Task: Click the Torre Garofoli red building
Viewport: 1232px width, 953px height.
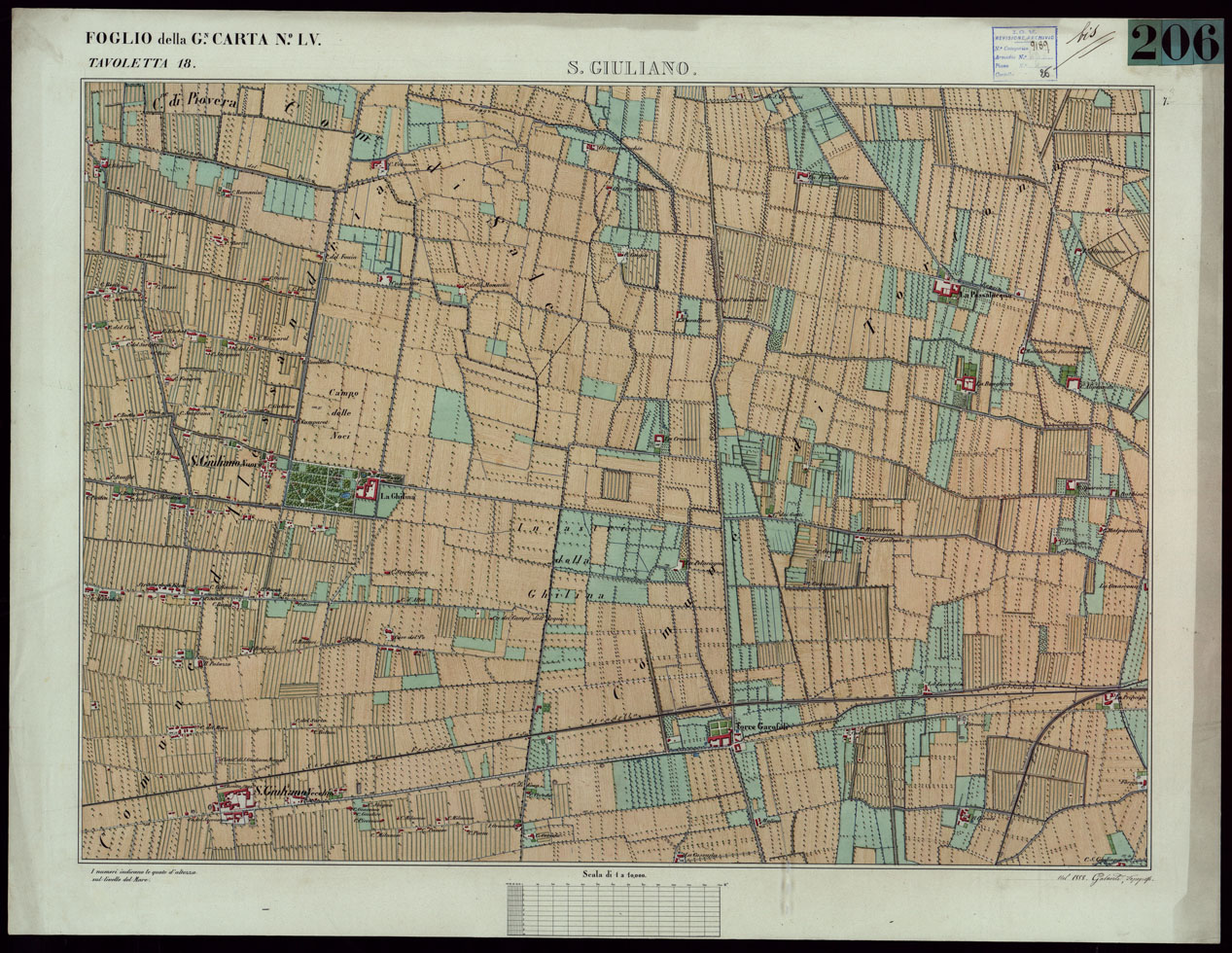Action: tap(722, 740)
